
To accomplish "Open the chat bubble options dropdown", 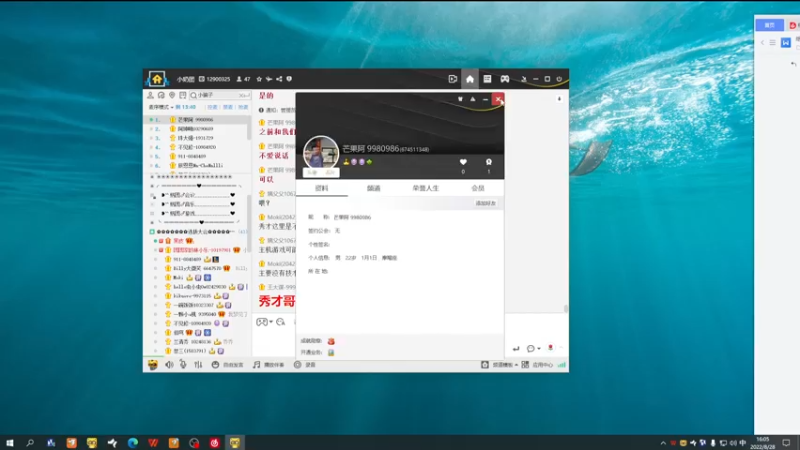I will pyautogui.click(x=533, y=348).
